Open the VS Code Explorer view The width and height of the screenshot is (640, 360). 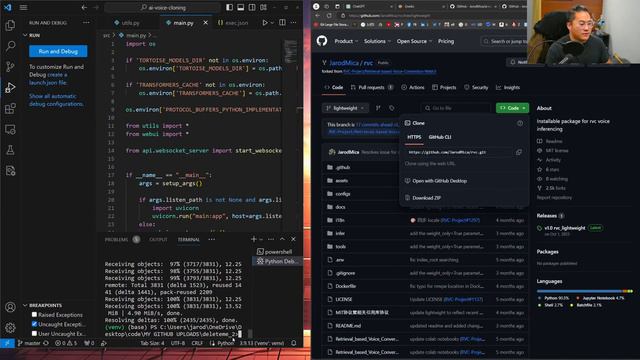[10, 25]
